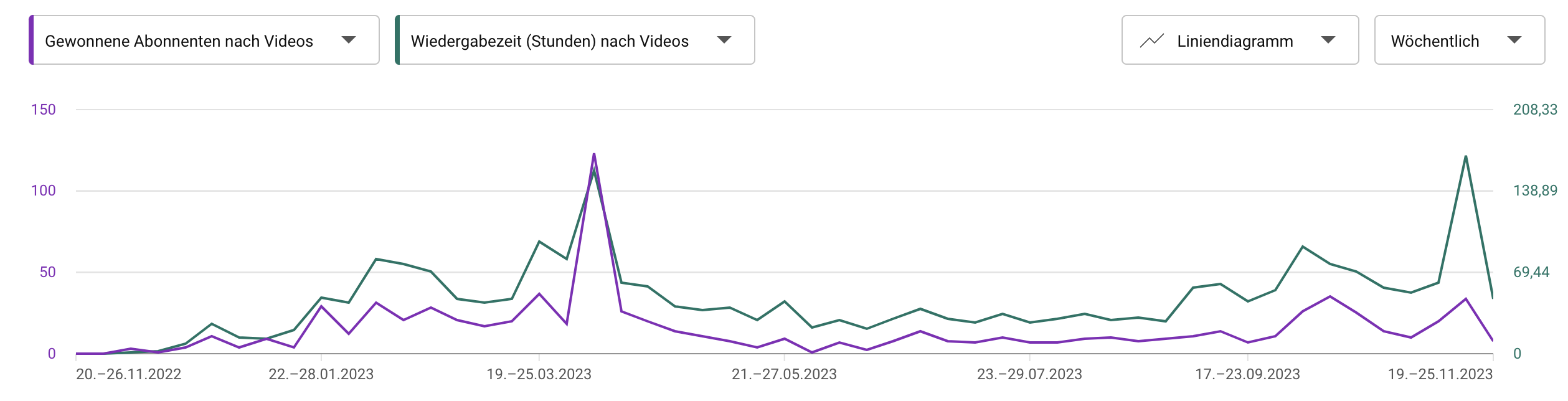Select the 23.–29.07.2023 date label
This screenshot has height=401, width=1568.
point(1029,374)
